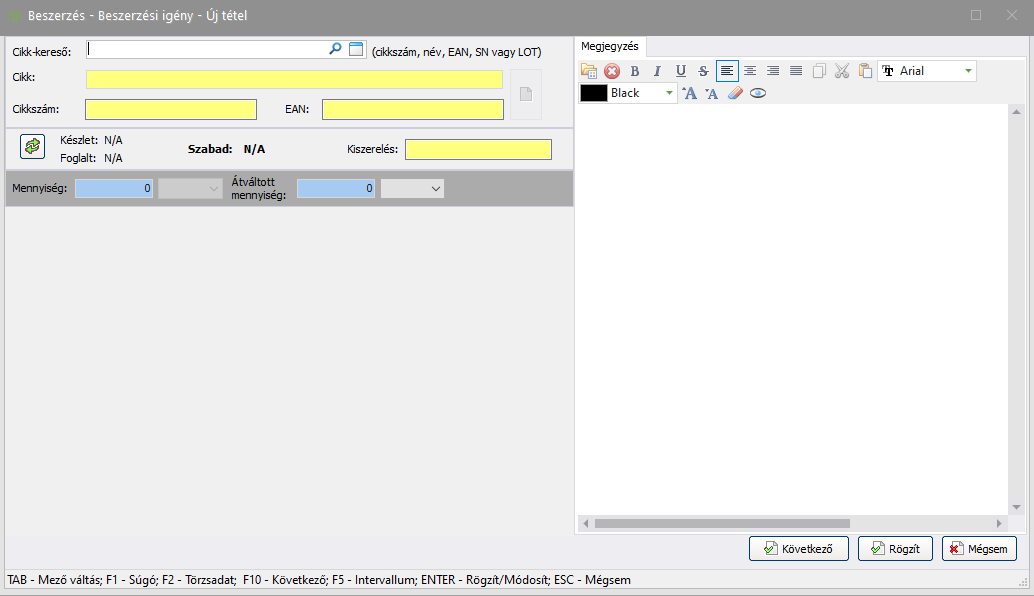This screenshot has height=596, width=1034.
Task: Click the red clear formatting icon
Action: tap(612, 71)
